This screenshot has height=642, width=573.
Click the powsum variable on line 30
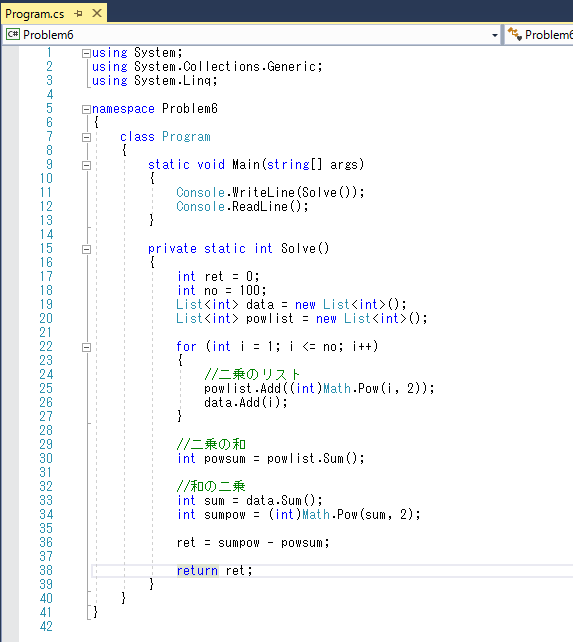[x=225, y=459]
